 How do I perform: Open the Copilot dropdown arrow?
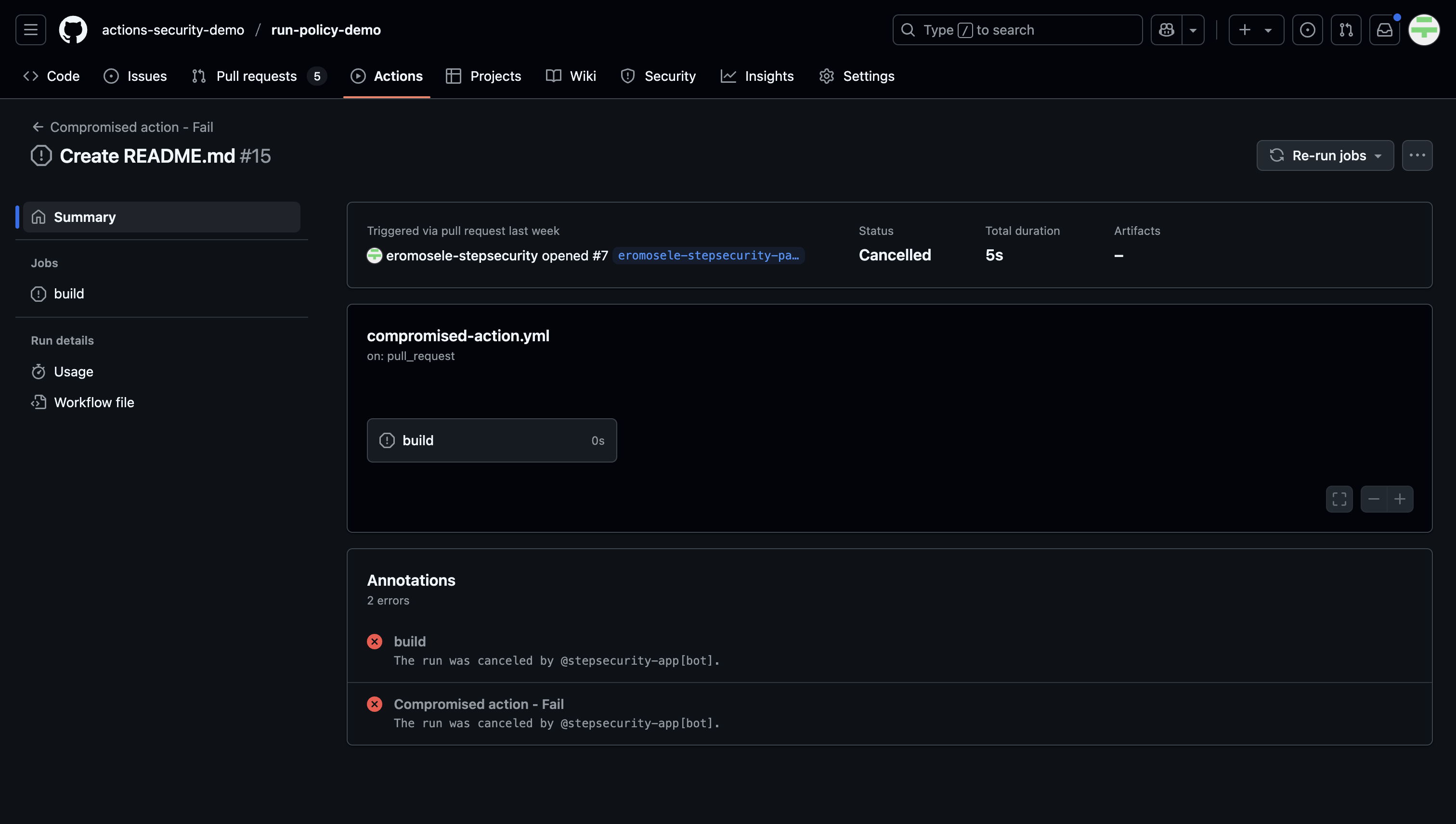pyautogui.click(x=1193, y=29)
